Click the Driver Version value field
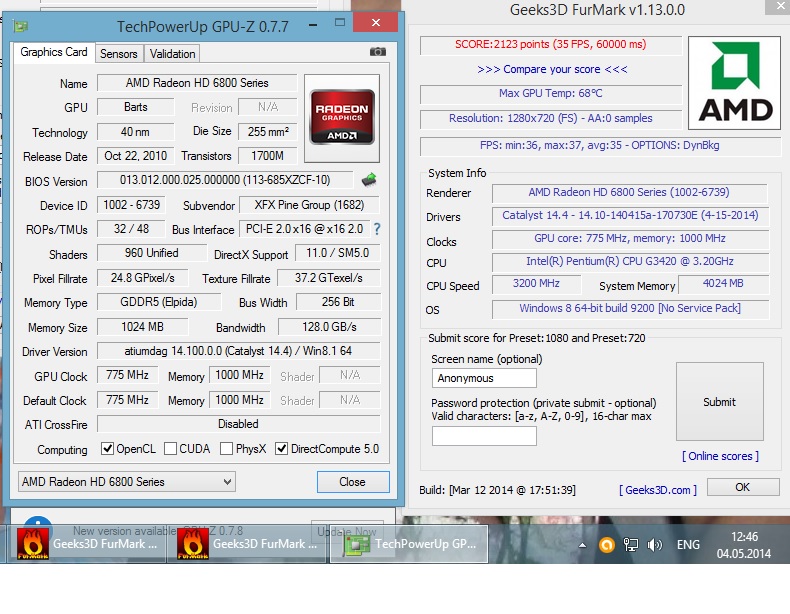790x614 pixels. pyautogui.click(x=238, y=351)
